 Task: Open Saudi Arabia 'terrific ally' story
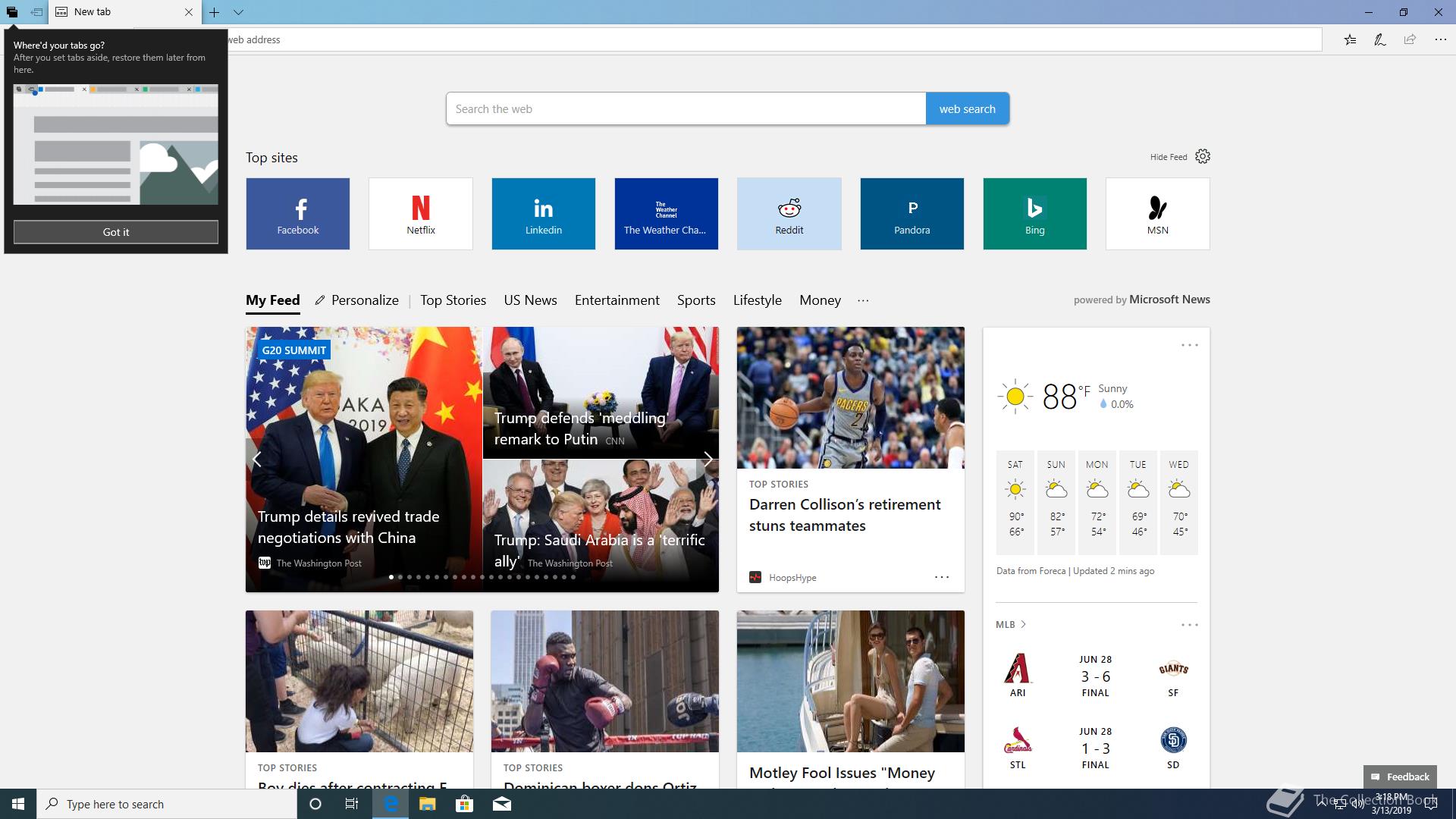pos(599,551)
